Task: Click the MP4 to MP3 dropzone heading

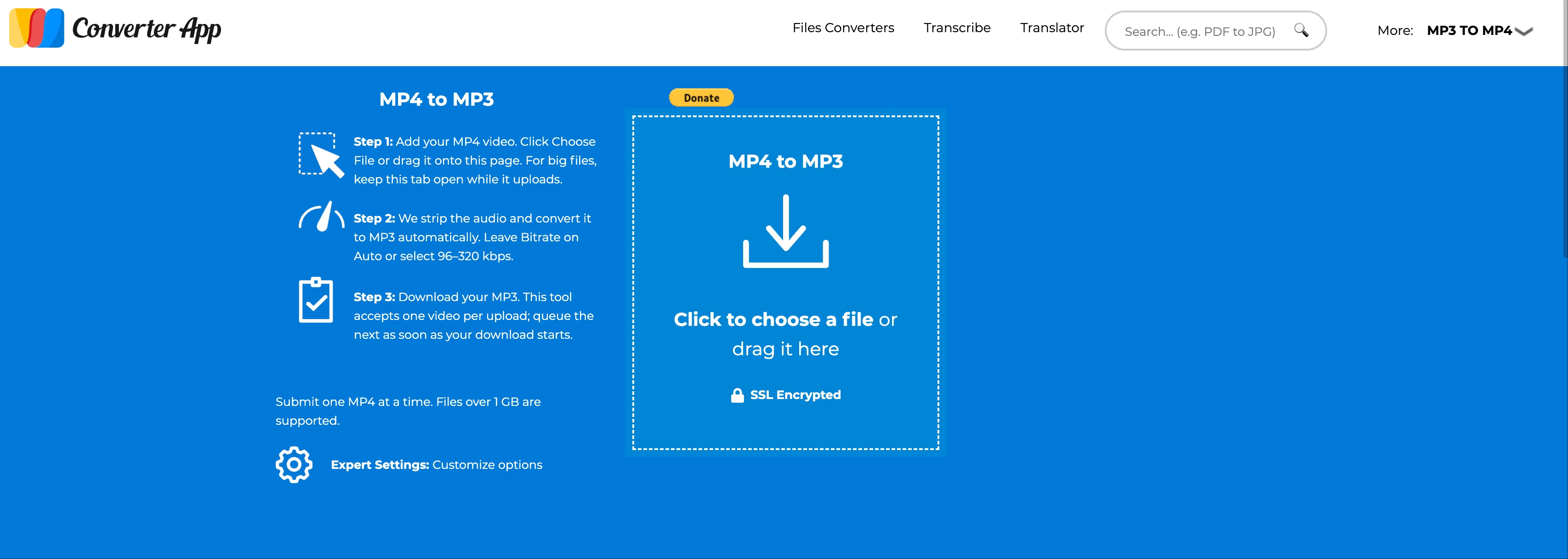Action: pyautogui.click(x=785, y=161)
